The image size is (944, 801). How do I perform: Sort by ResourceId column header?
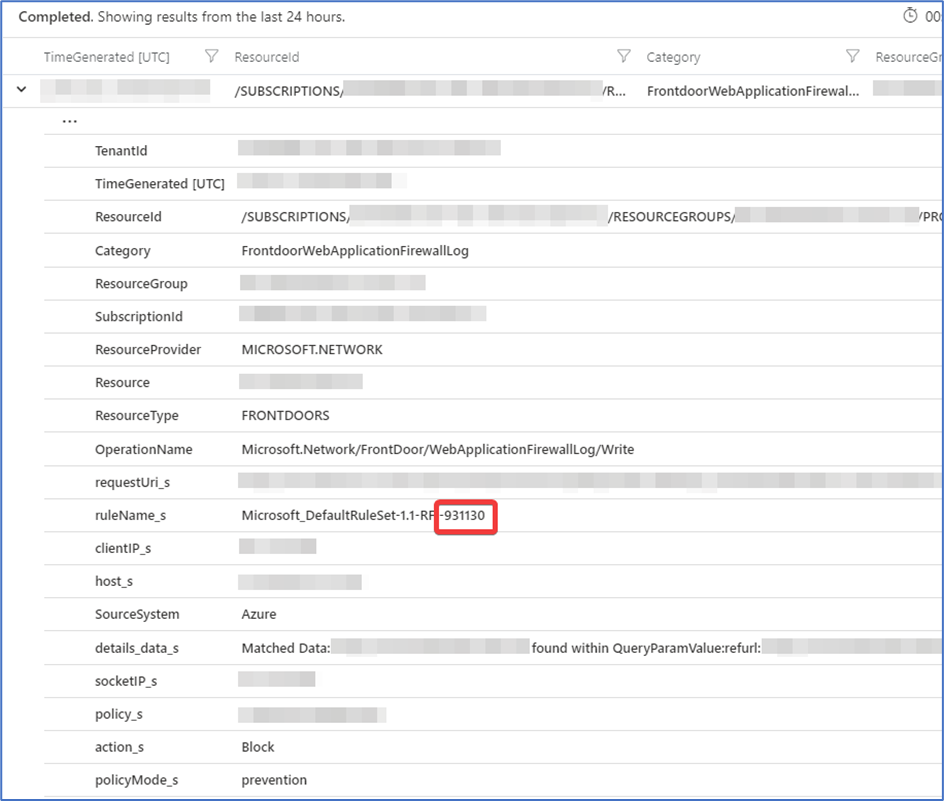coord(267,57)
